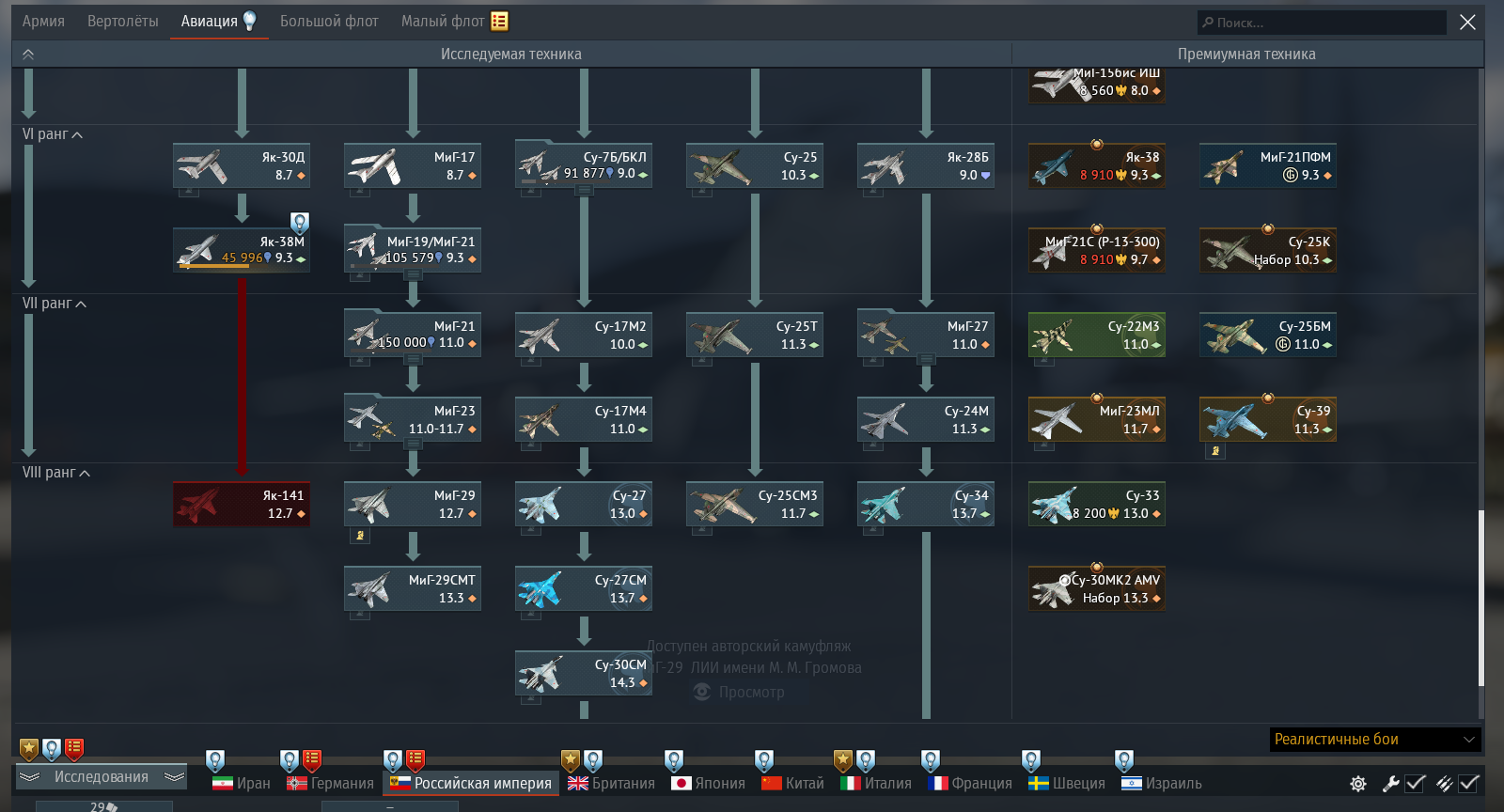This screenshot has width=1504, height=812.
Task: Click the lightbulb icon beside the Авиация tab
Action: click(249, 21)
